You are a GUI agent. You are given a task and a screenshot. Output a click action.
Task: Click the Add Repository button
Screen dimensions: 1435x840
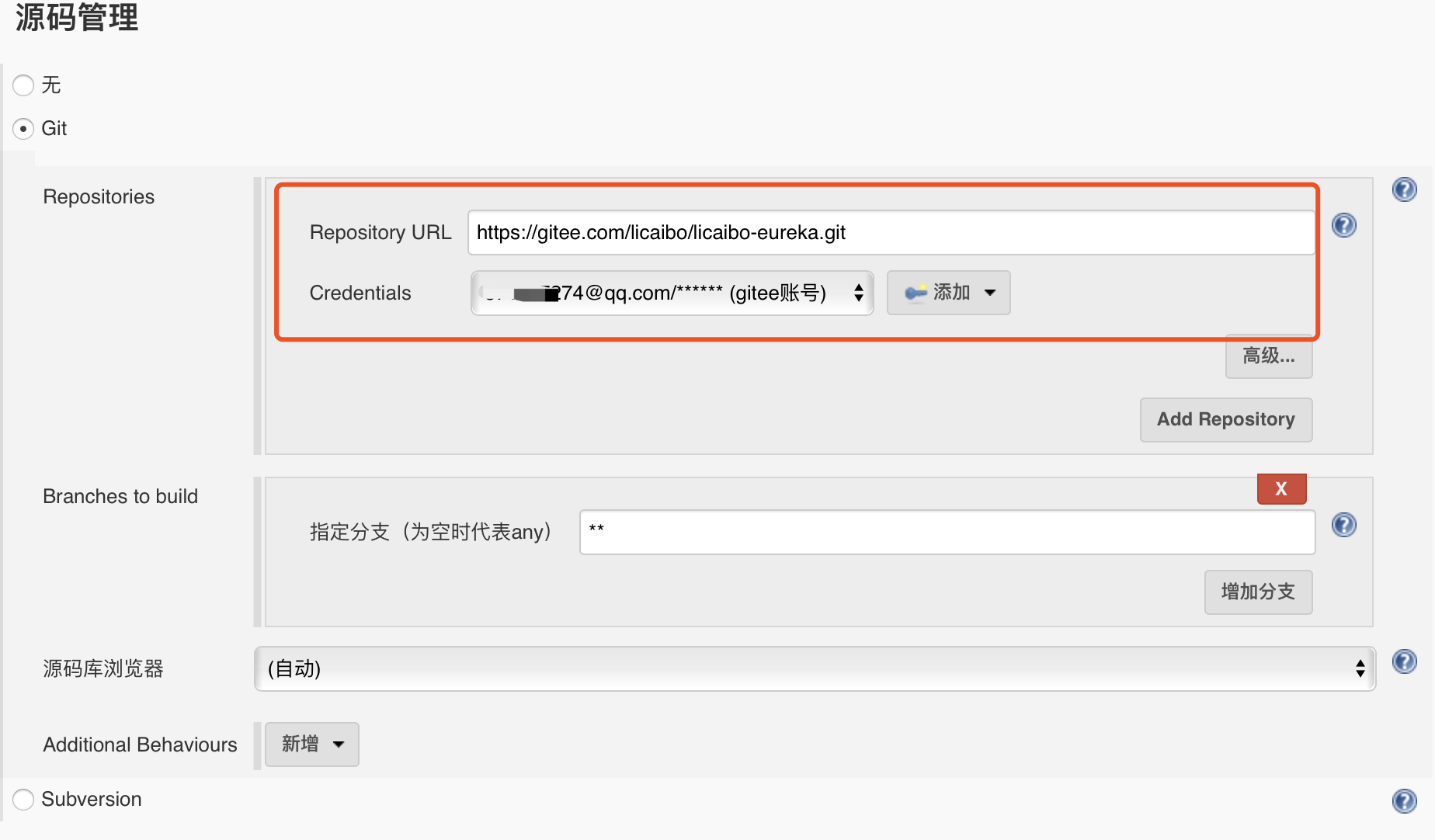click(x=1226, y=420)
